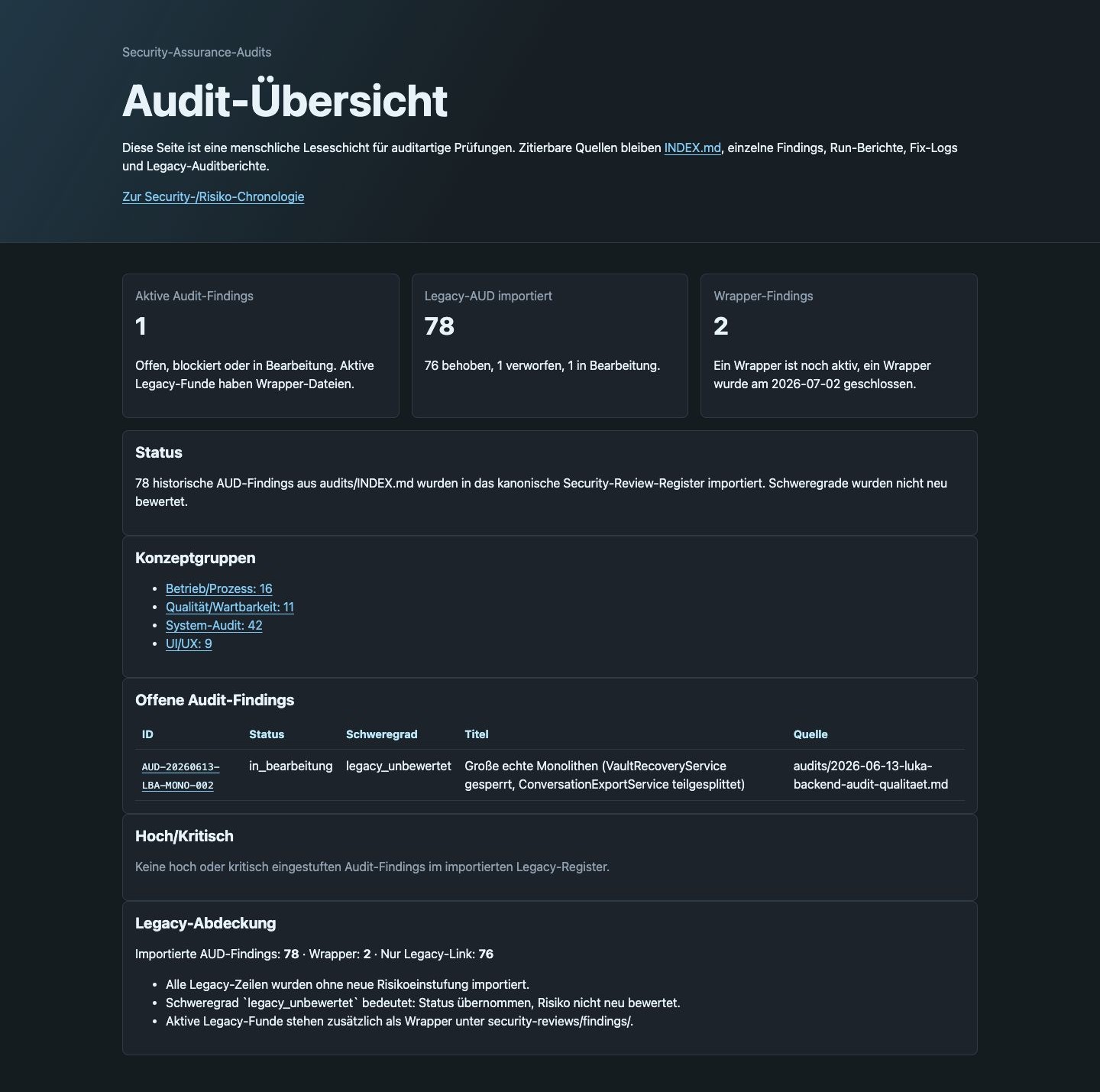The height and width of the screenshot is (1092, 1100).
Task: Click the Legacy-Abdeckung section heading
Action: tap(205, 923)
